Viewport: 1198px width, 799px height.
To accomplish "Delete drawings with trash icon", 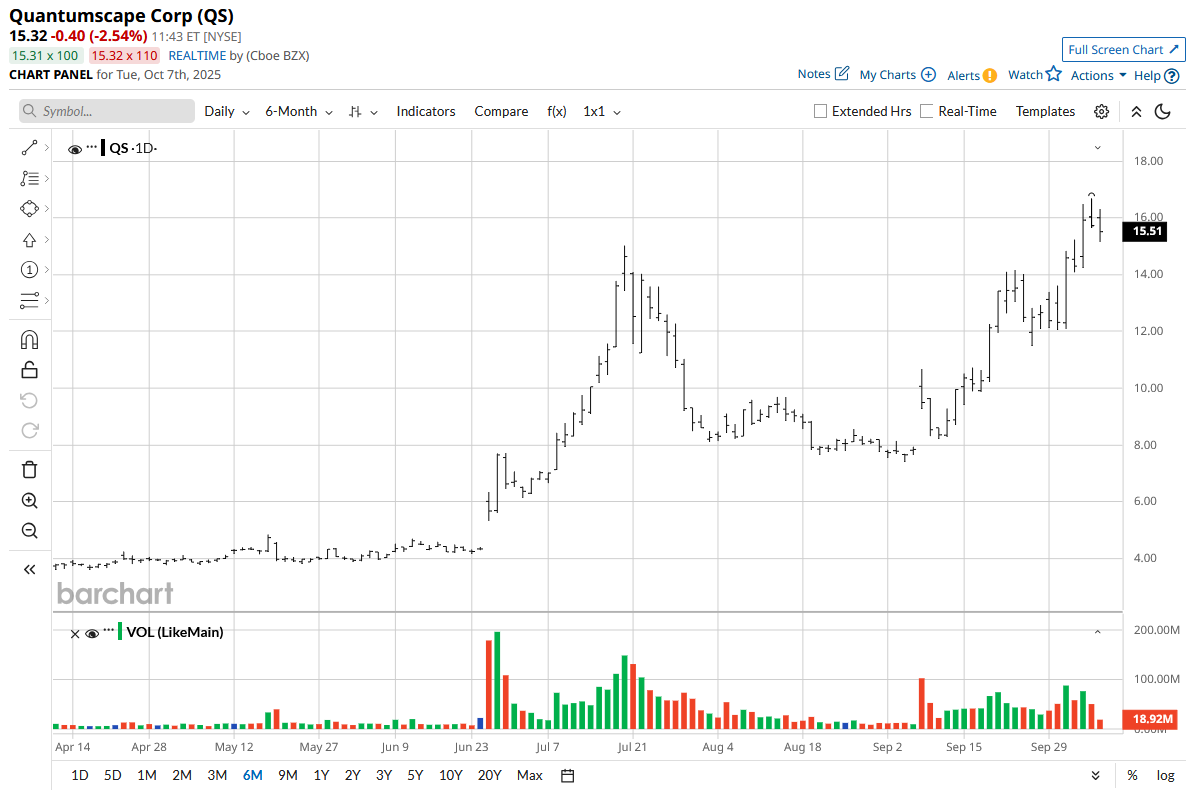I will (x=29, y=470).
